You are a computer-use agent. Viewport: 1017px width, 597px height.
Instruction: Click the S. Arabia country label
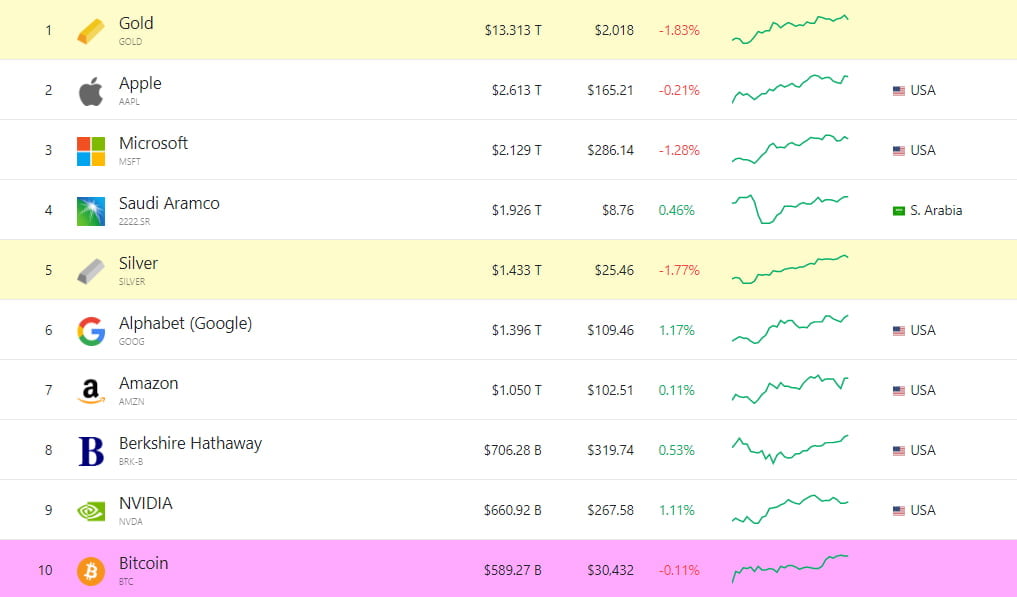tap(936, 210)
